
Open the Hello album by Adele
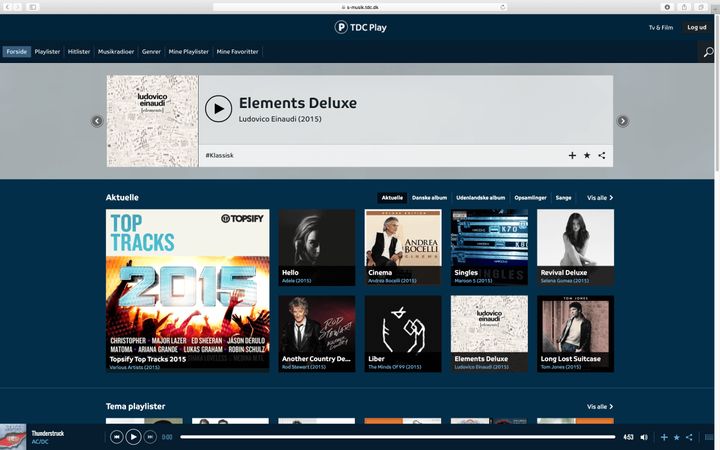click(317, 248)
